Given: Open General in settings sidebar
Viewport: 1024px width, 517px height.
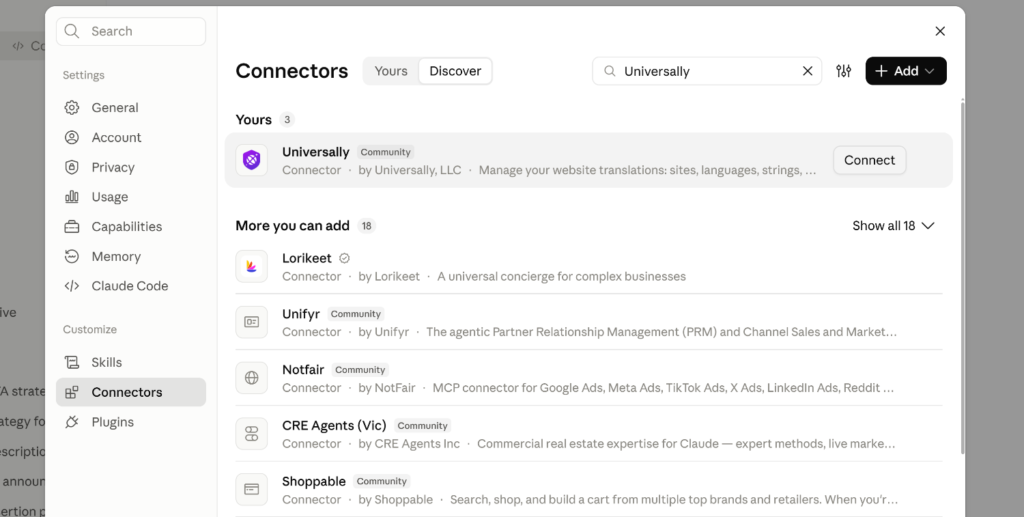Looking at the screenshot, I should (x=131, y=108).
